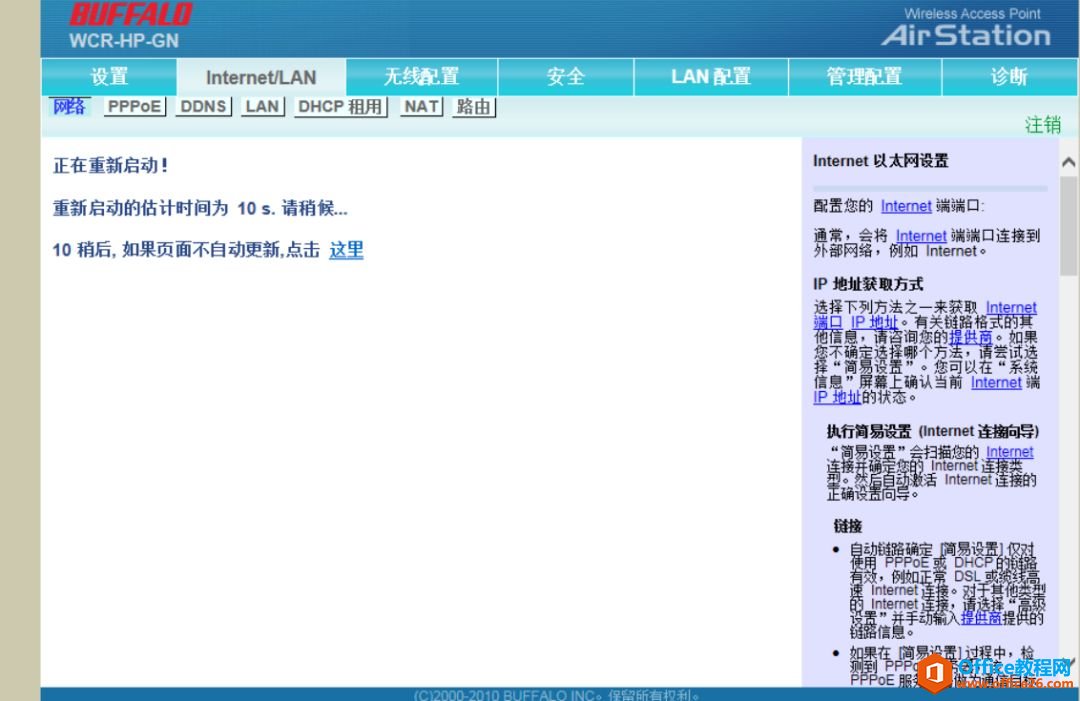Select the 网络 sub-tab
The image size is (1080, 701).
(69, 106)
